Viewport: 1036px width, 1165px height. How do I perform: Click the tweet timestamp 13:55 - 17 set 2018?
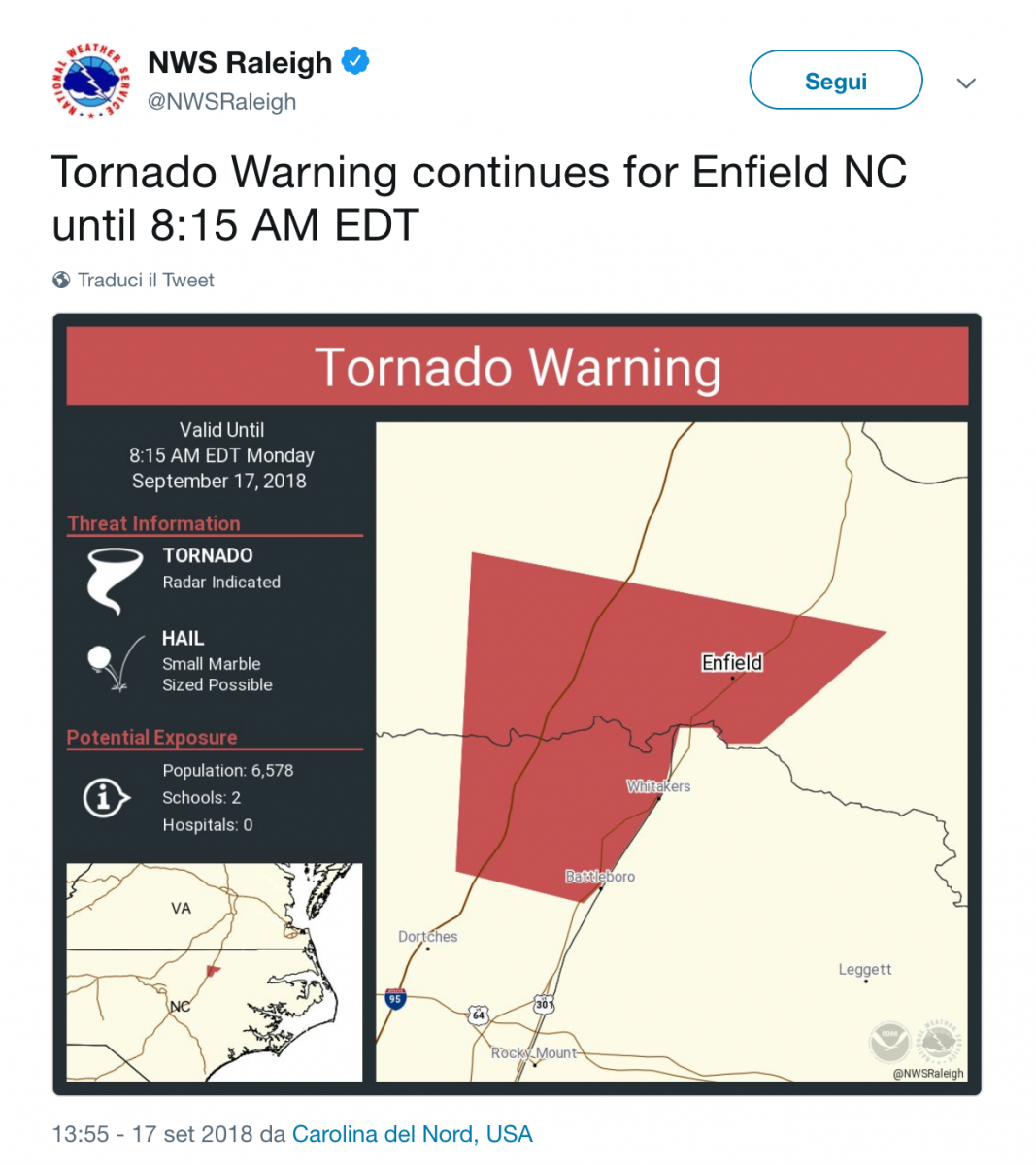(152, 1134)
